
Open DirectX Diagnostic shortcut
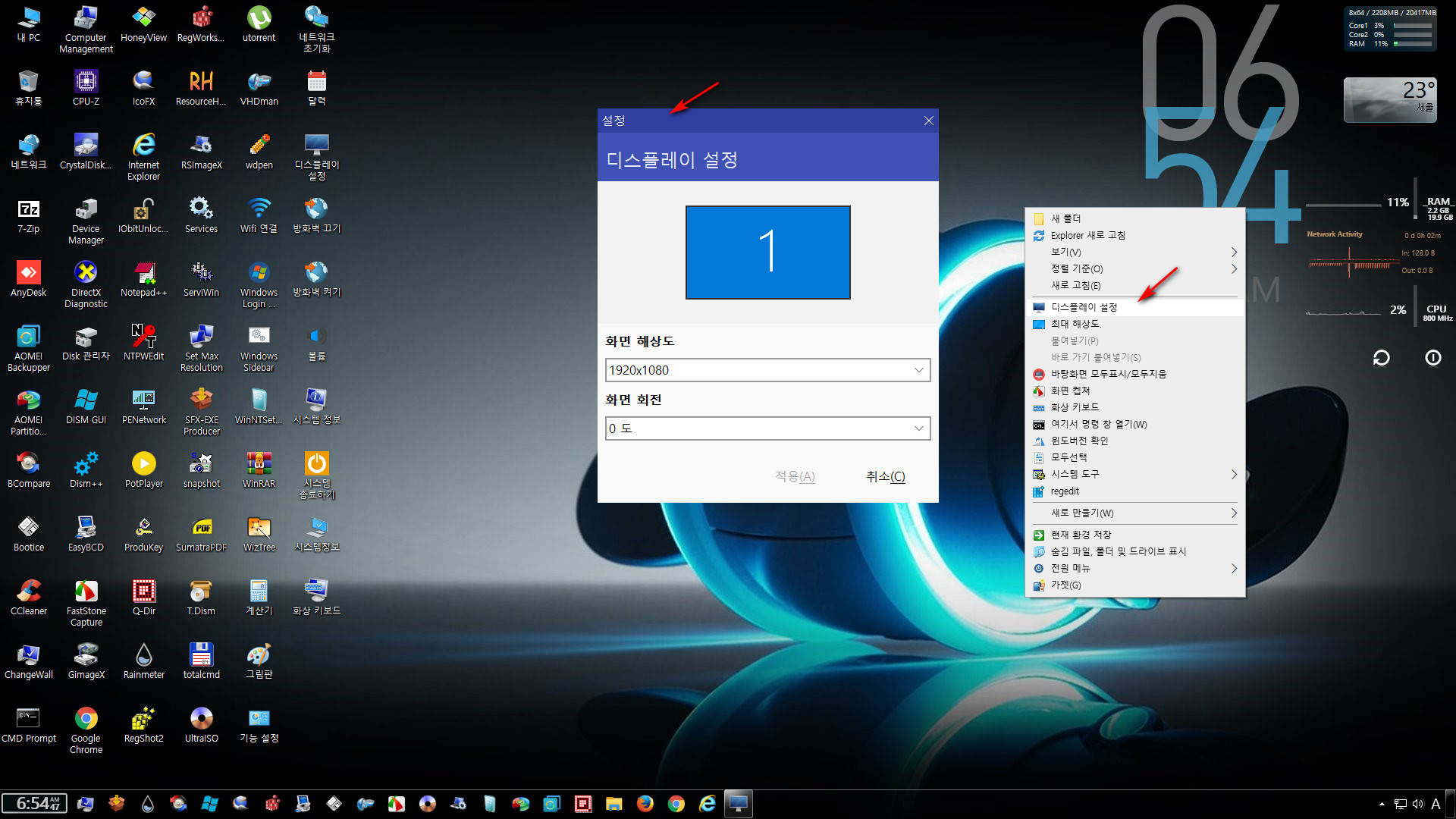pyautogui.click(x=86, y=284)
